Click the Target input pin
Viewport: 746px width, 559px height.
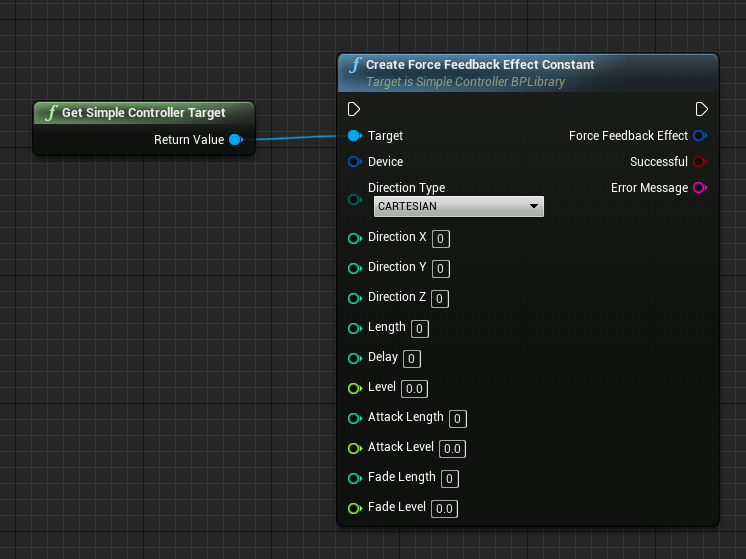point(354,136)
